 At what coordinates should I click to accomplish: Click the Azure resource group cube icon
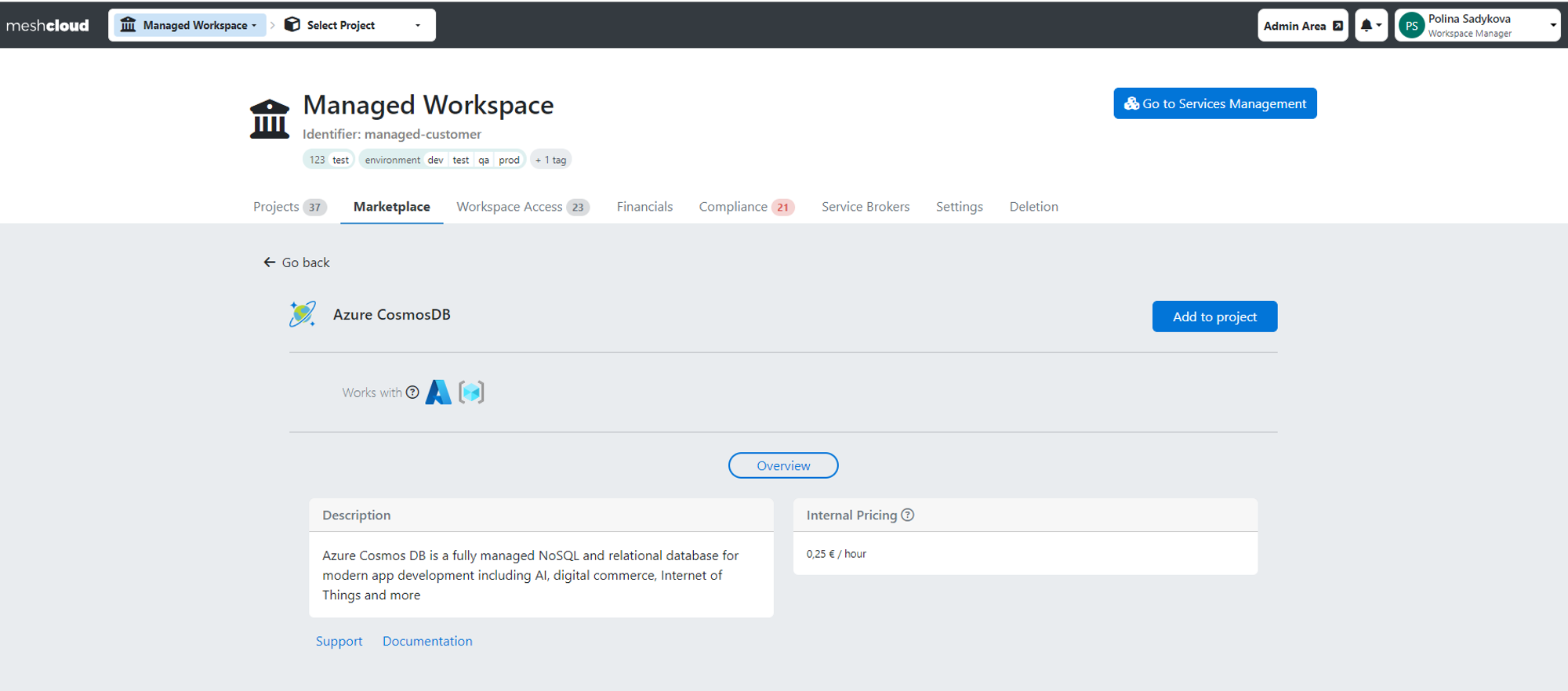tap(471, 393)
